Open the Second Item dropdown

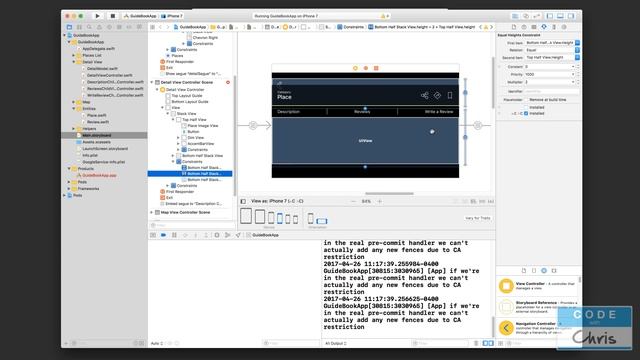(x=577, y=58)
